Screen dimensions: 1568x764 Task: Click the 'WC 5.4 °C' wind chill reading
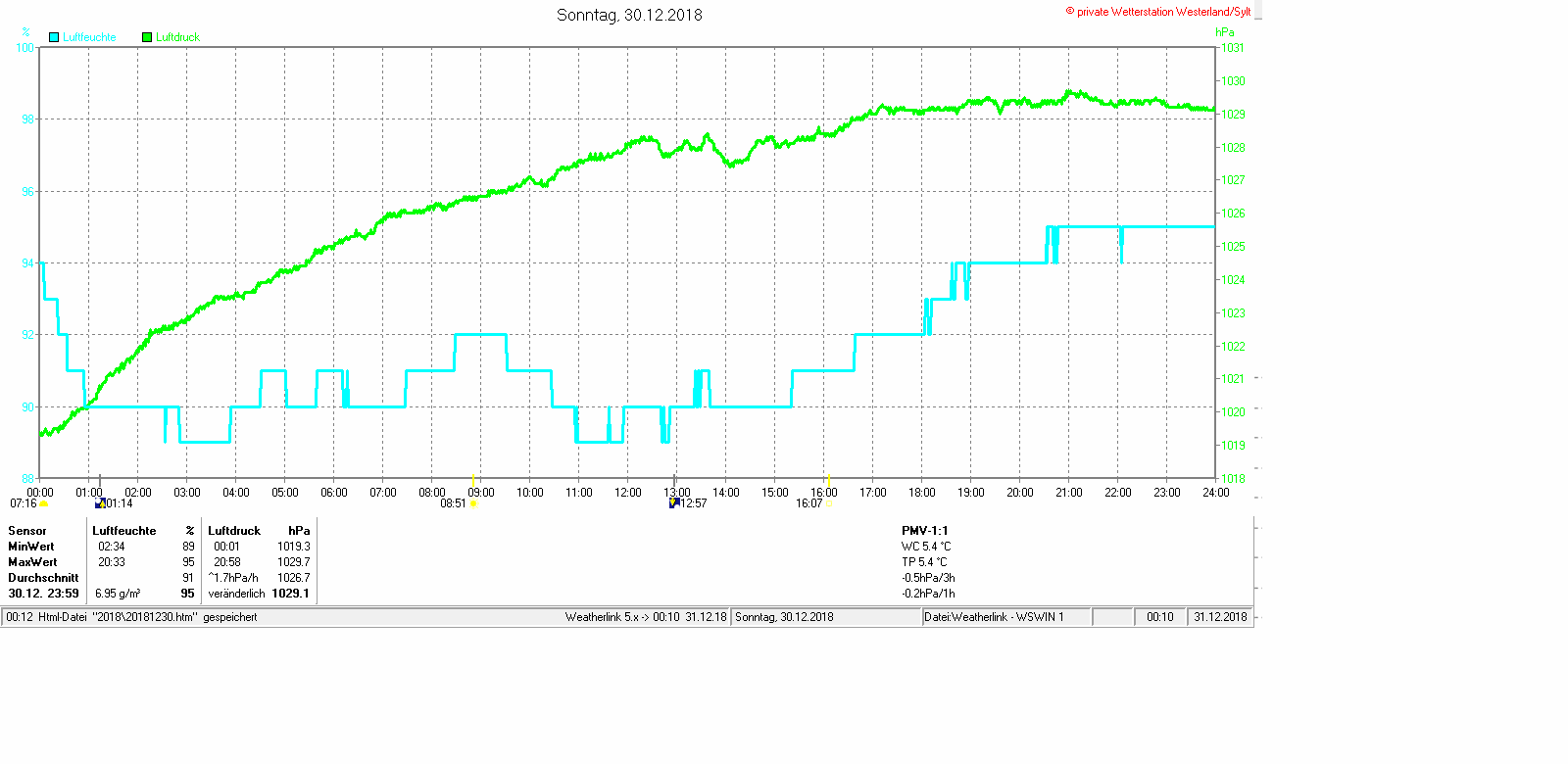[x=926, y=547]
